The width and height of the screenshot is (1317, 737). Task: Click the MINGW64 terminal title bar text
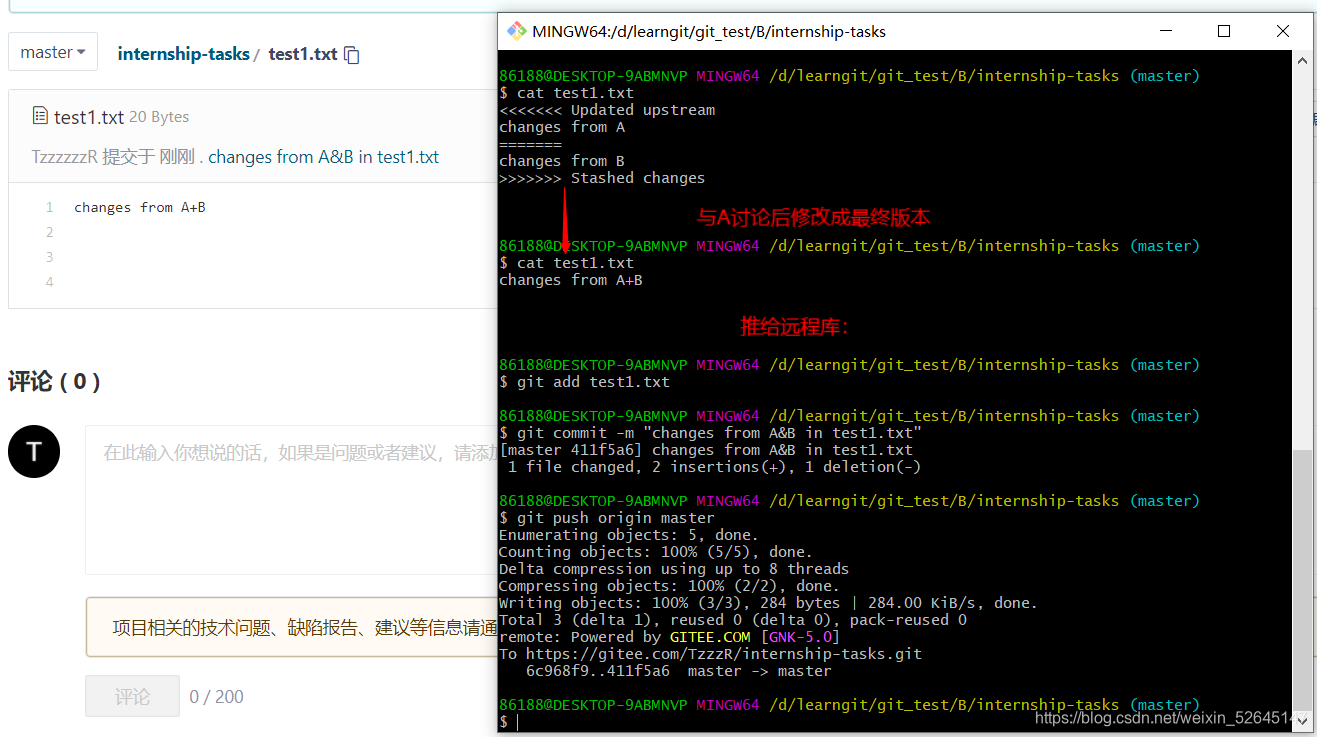pos(709,31)
